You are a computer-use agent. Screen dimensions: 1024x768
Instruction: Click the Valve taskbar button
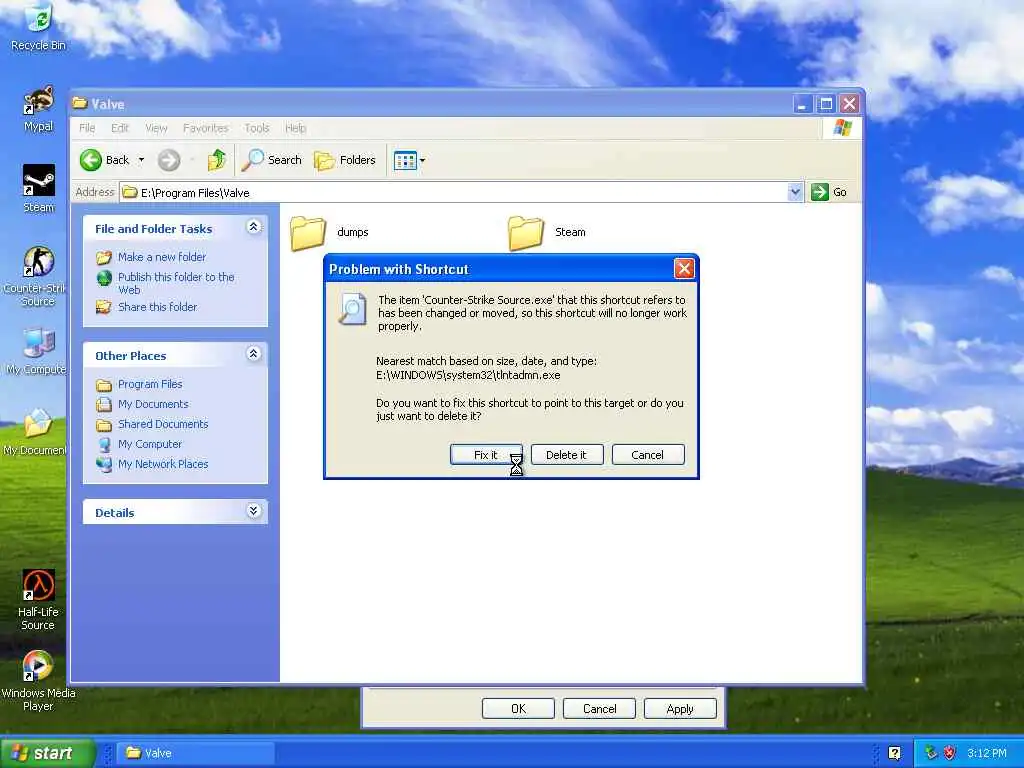196,753
